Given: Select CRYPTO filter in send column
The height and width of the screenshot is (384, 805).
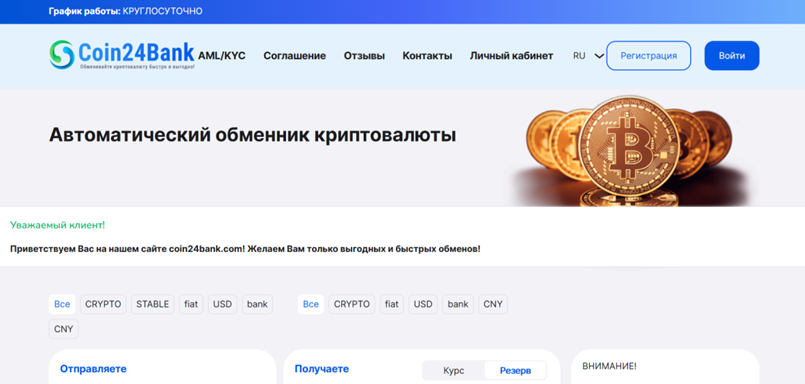Looking at the screenshot, I should click(103, 304).
